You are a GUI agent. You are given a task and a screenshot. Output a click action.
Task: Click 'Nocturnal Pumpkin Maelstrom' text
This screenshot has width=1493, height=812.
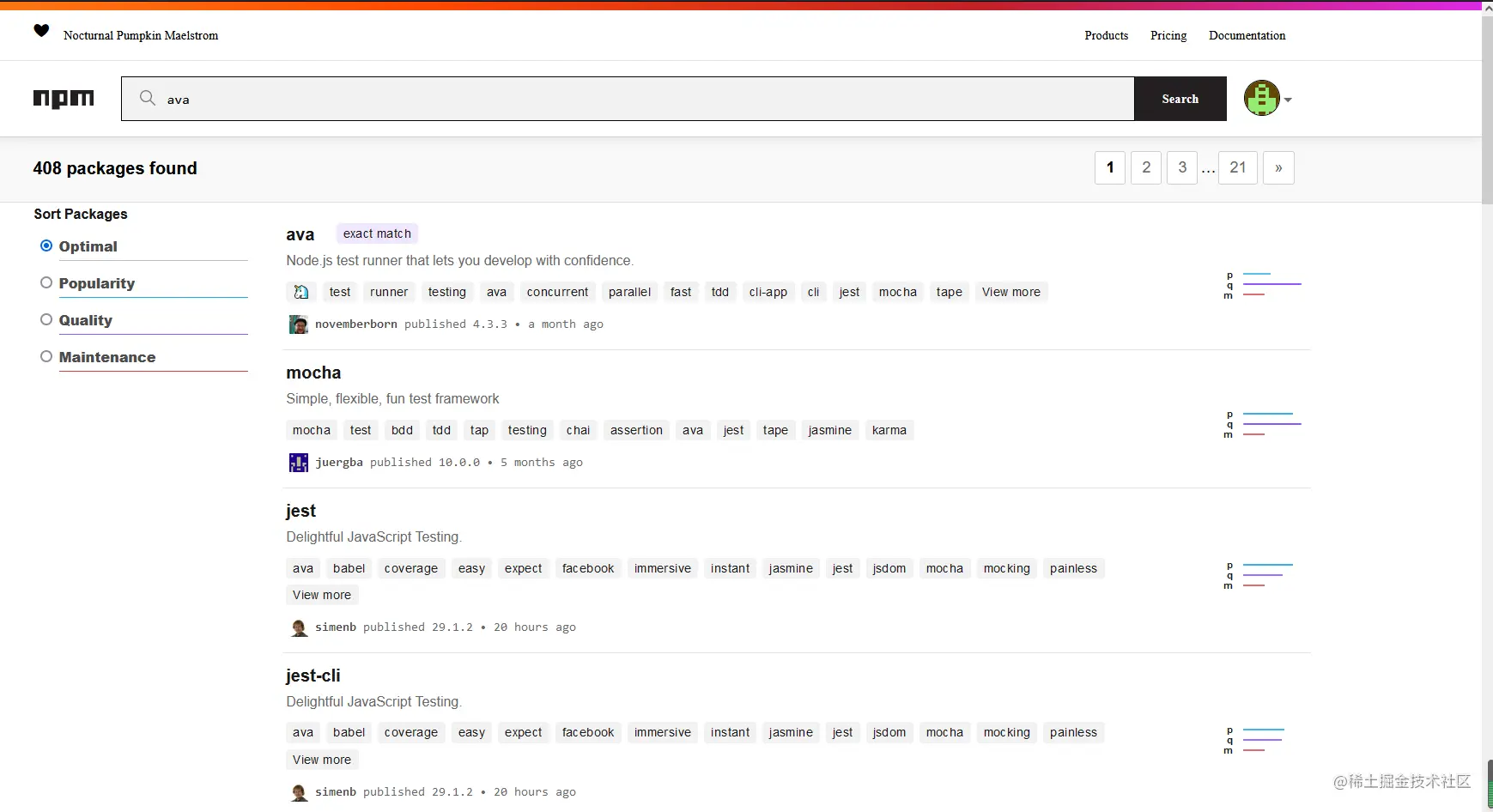pyautogui.click(x=141, y=35)
